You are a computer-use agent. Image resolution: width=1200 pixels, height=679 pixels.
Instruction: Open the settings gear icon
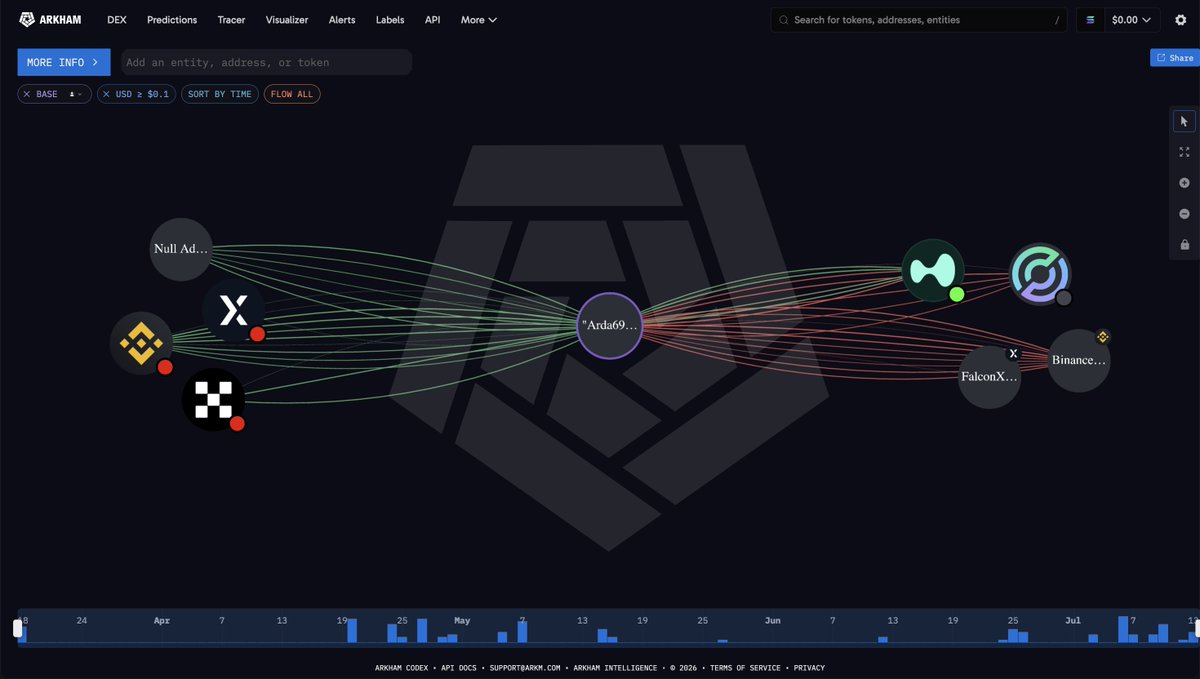click(1180, 19)
